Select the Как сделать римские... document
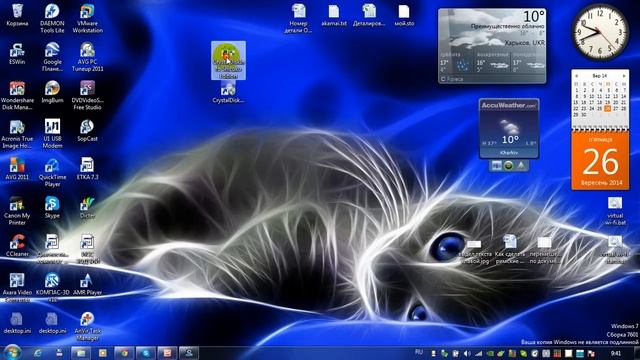 pyautogui.click(x=510, y=249)
